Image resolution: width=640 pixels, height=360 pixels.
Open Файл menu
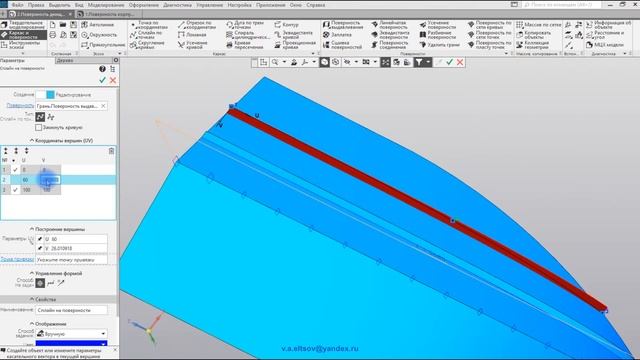click(x=17, y=5)
